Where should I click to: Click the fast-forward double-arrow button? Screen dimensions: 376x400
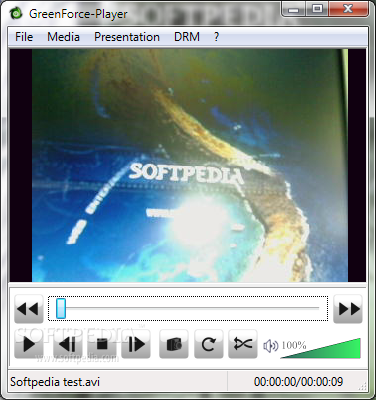click(x=348, y=309)
